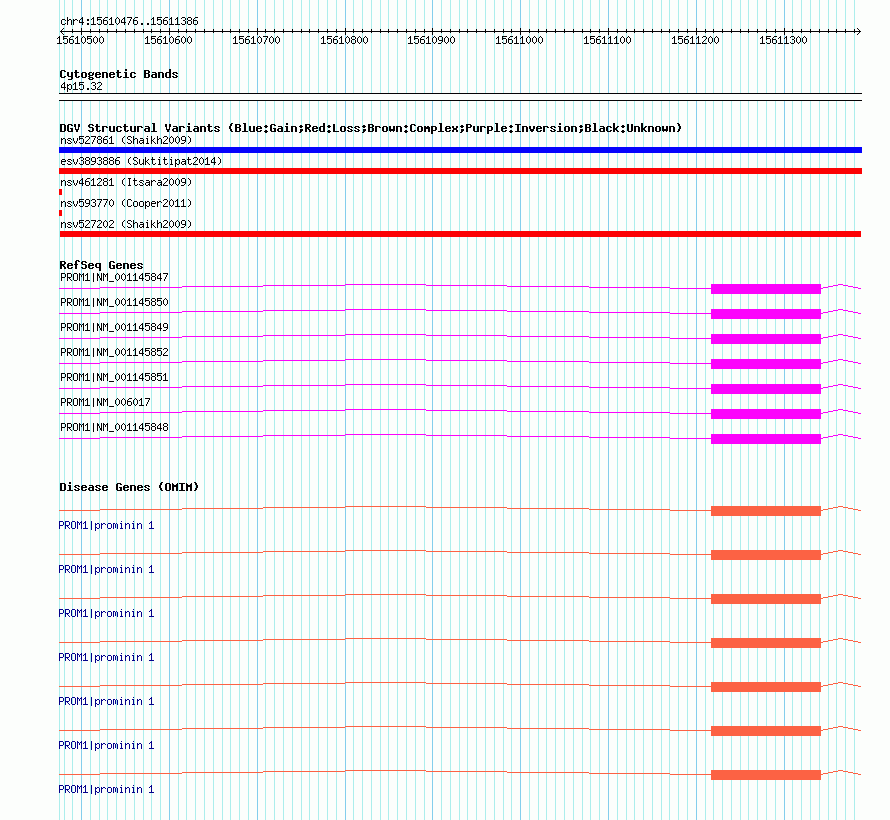Click the magenta exon of NM_006017
Image resolution: width=890 pixels, height=820 pixels.
click(766, 414)
